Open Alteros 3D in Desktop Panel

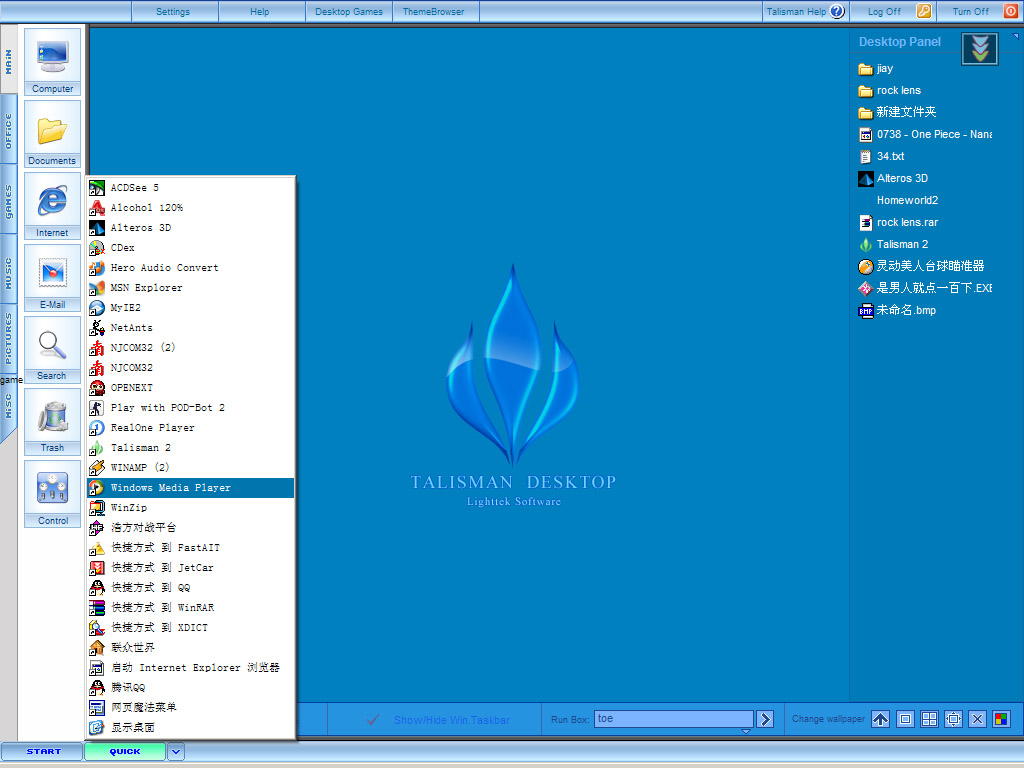pos(893,178)
